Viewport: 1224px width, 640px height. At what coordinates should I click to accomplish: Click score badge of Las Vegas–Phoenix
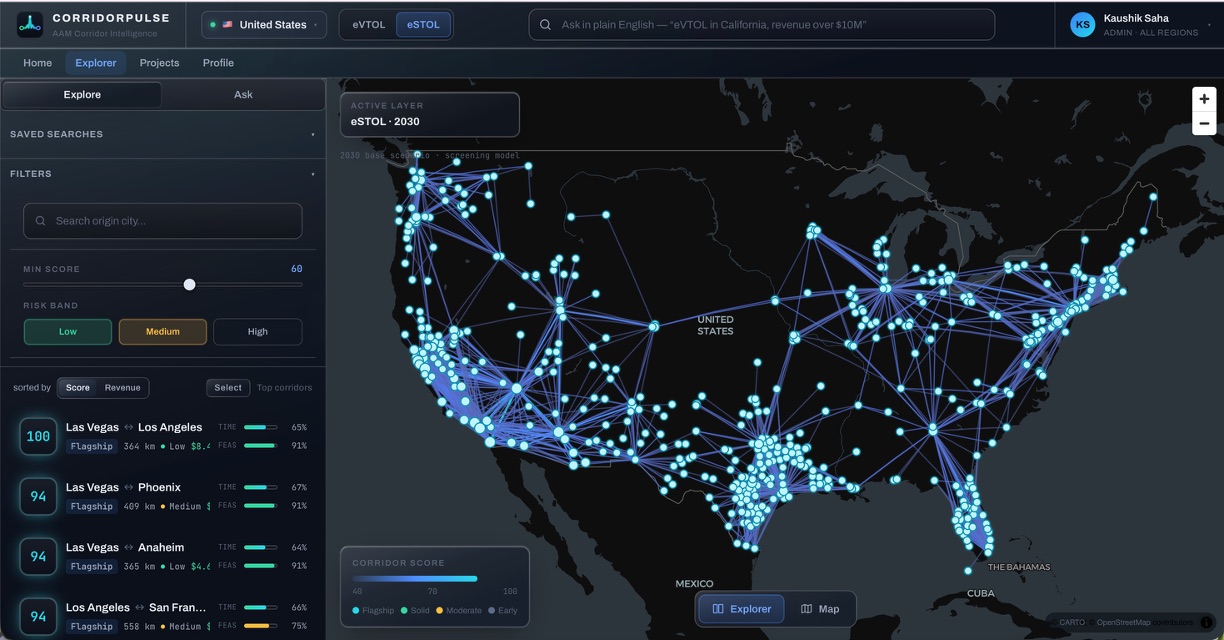[38, 496]
